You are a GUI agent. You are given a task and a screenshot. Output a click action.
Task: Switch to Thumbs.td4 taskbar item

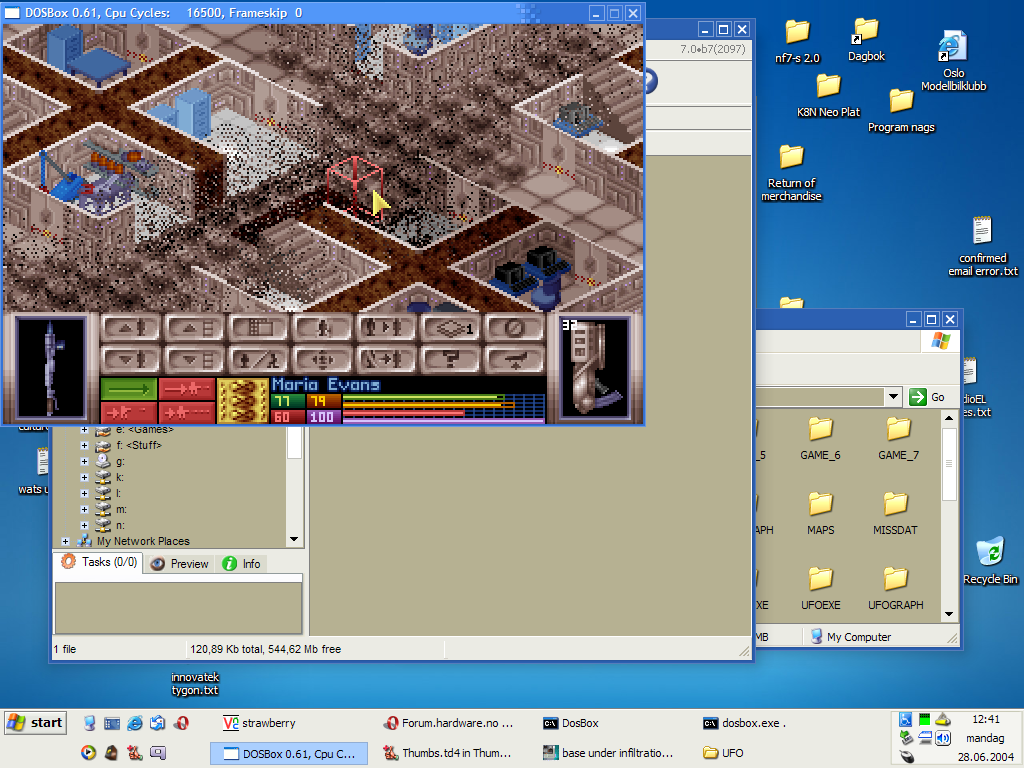449,753
